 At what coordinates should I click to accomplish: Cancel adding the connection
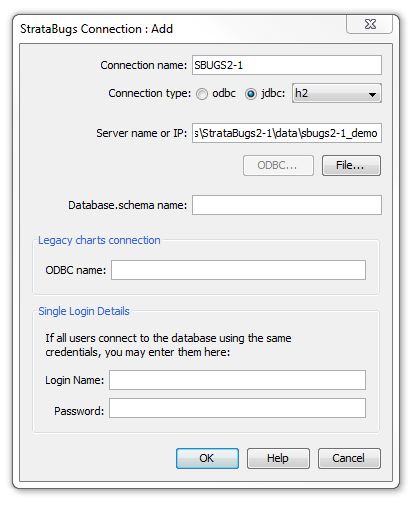[349, 458]
